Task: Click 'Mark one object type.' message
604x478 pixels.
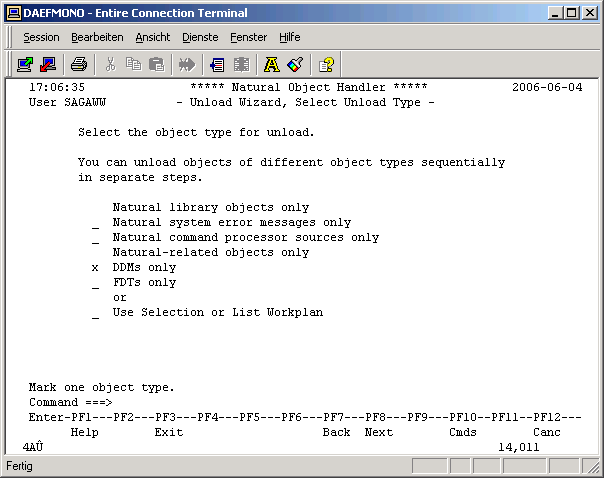Action: tap(102, 387)
